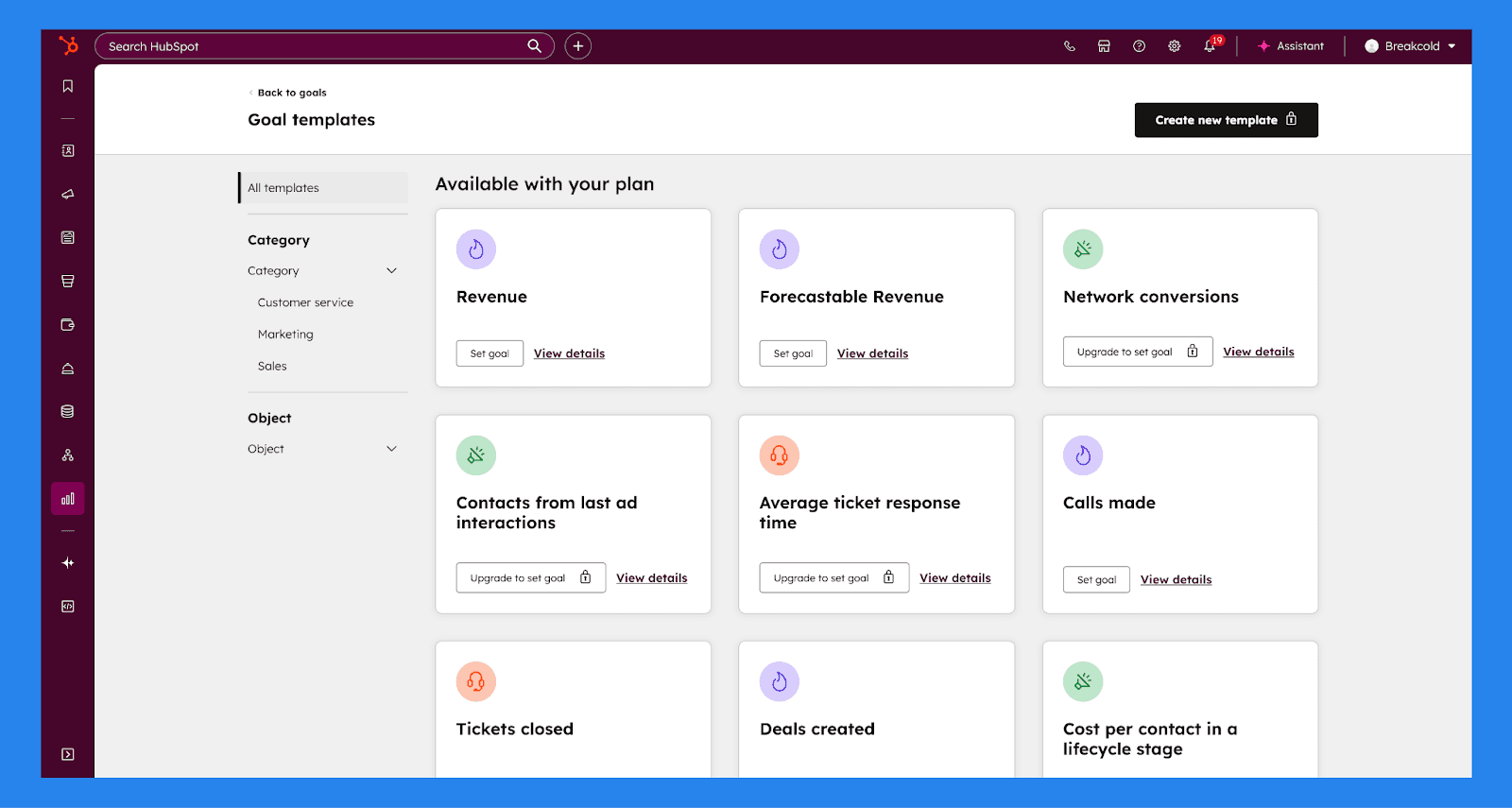Open the Service bell sidebar icon
1512x808 pixels.
(x=68, y=369)
